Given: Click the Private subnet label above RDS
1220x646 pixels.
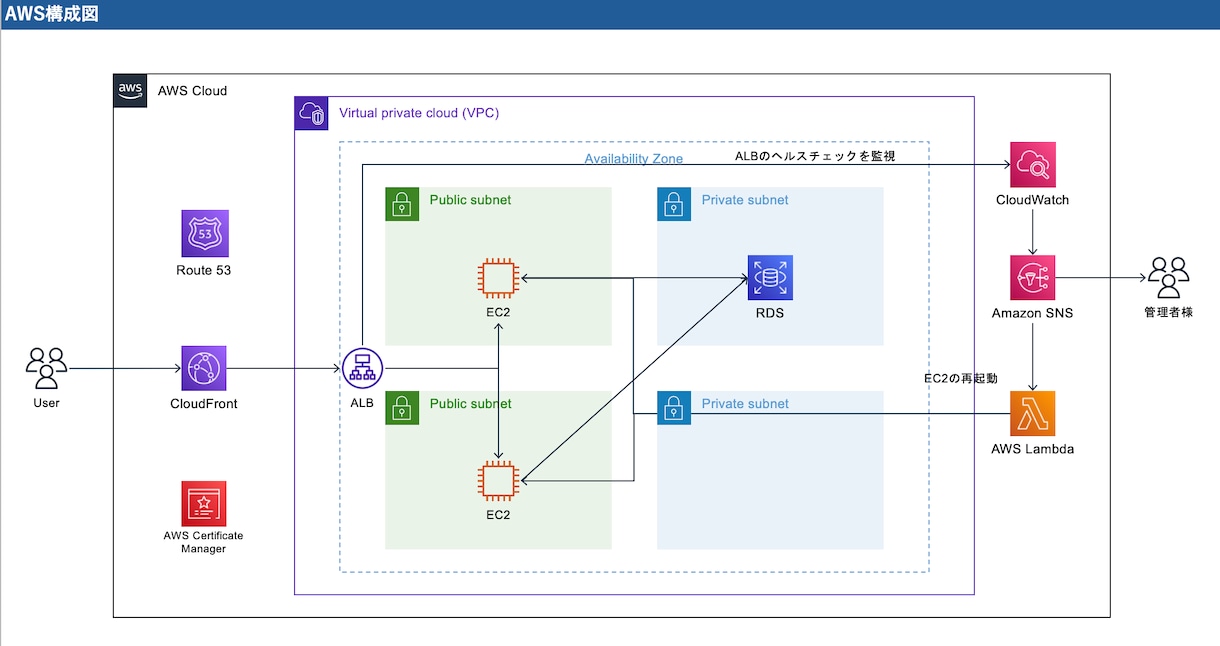Looking at the screenshot, I should 745,200.
